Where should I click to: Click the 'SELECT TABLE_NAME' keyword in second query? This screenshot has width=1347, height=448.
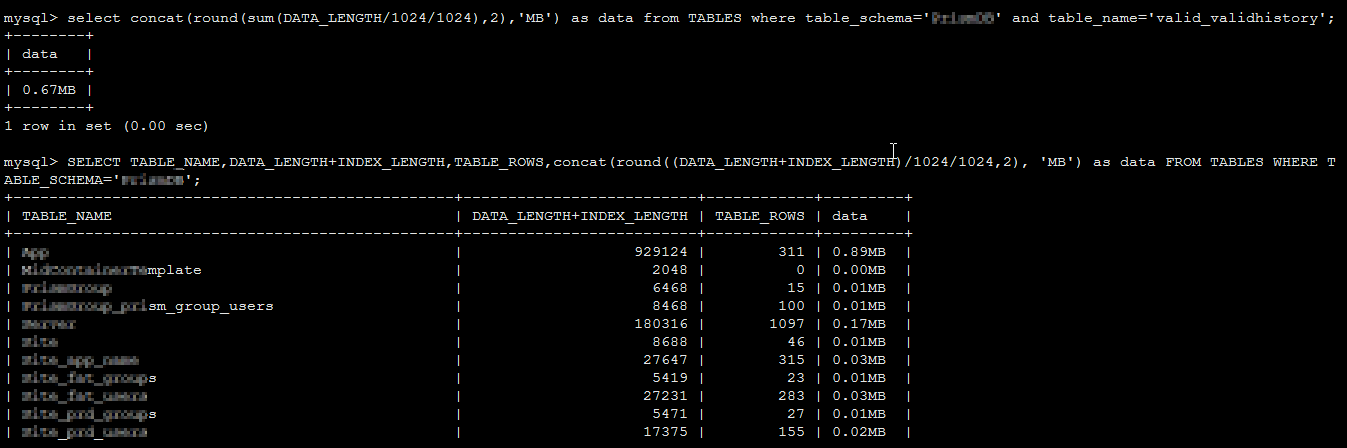pos(144,162)
